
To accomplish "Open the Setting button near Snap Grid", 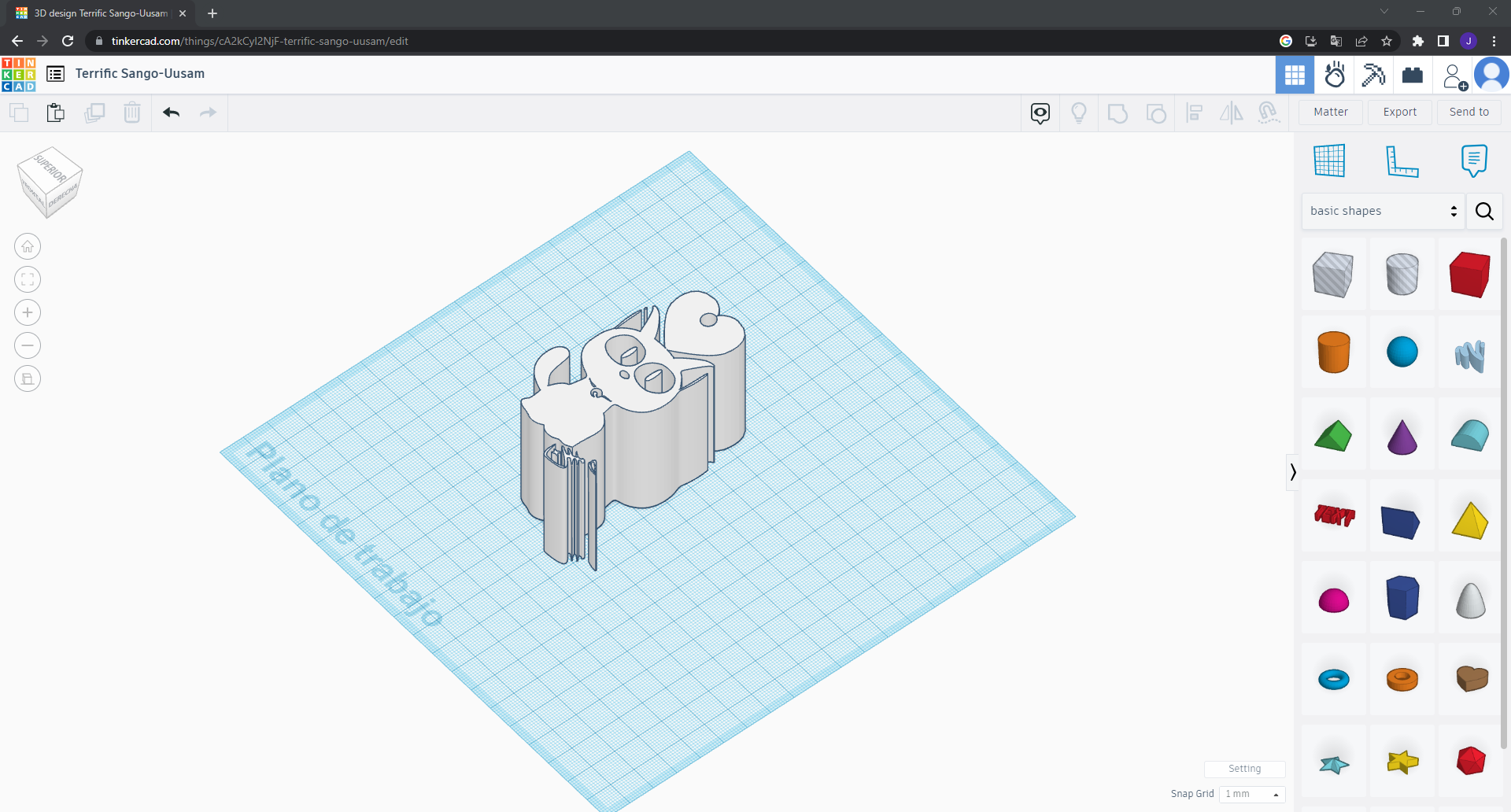I will point(1244,769).
